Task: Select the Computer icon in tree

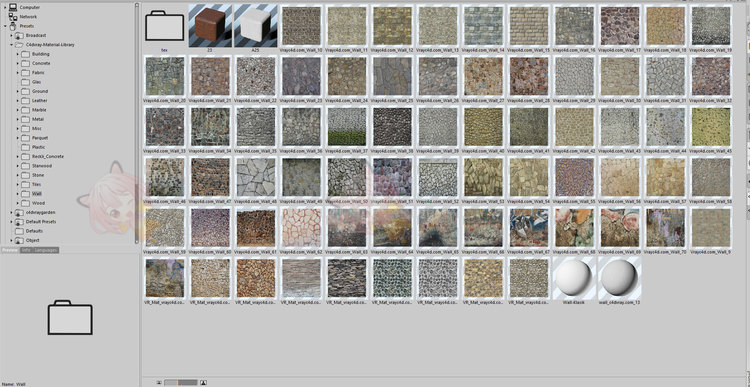Action: (x=13, y=7)
